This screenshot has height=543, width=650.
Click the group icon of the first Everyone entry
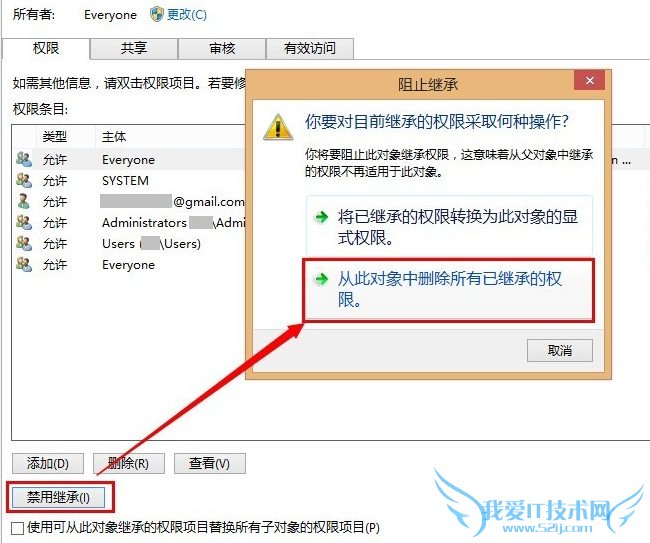[24, 160]
